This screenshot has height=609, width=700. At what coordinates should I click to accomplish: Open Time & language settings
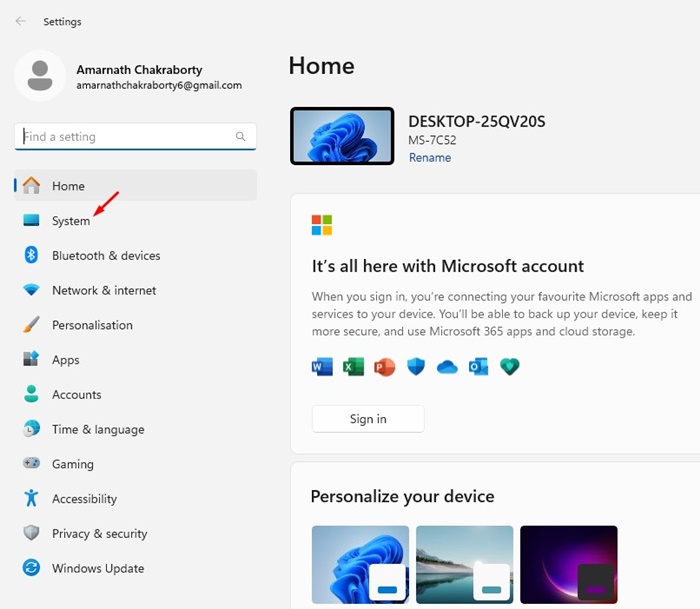pos(136,429)
